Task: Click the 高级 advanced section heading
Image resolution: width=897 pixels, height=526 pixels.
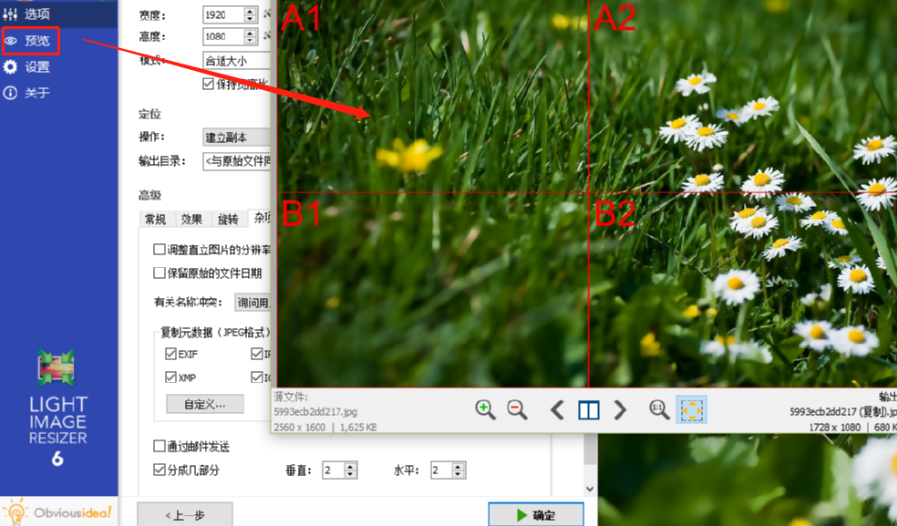Action: pos(150,195)
